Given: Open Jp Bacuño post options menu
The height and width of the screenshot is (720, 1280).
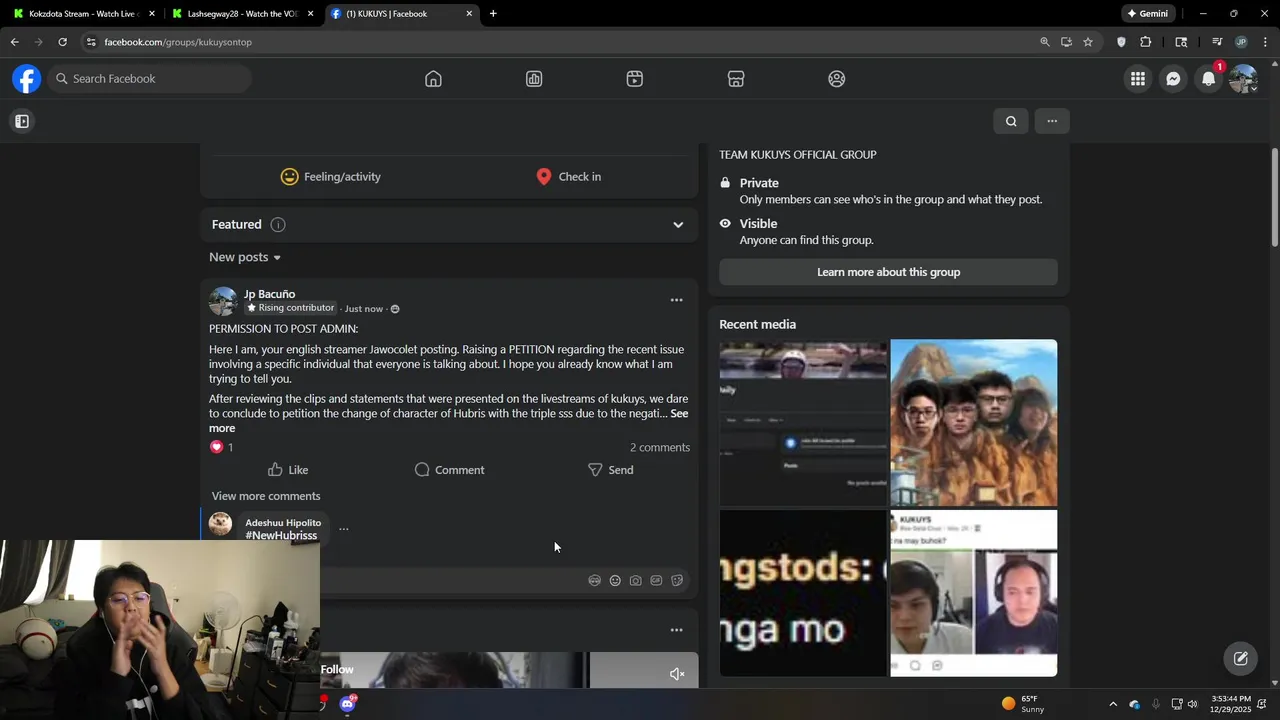Looking at the screenshot, I should [x=676, y=300].
